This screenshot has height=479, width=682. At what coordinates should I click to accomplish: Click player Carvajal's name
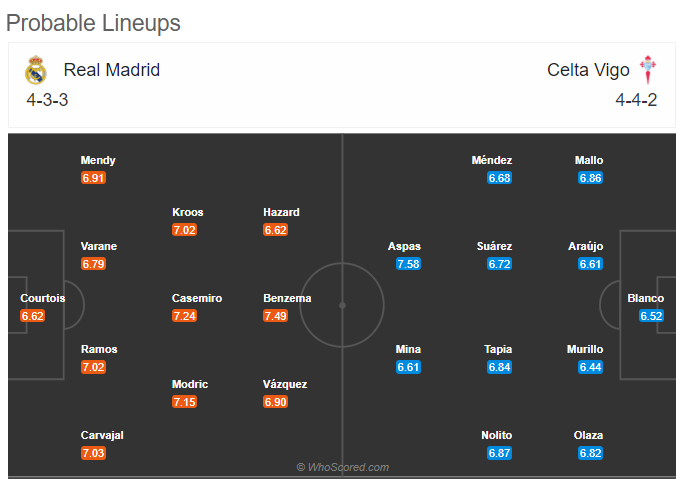click(102, 435)
